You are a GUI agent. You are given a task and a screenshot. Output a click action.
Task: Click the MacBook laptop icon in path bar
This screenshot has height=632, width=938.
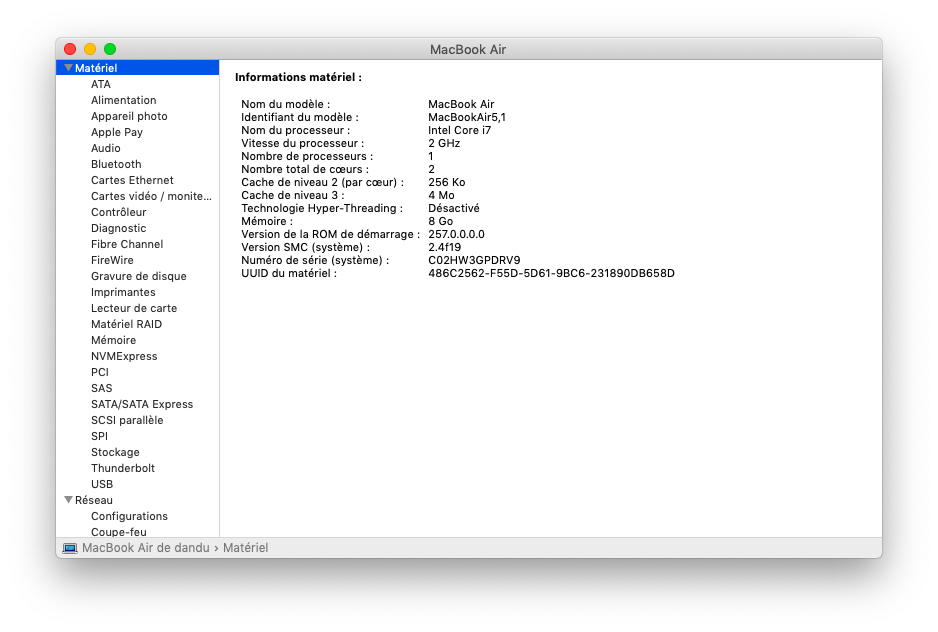[x=70, y=548]
